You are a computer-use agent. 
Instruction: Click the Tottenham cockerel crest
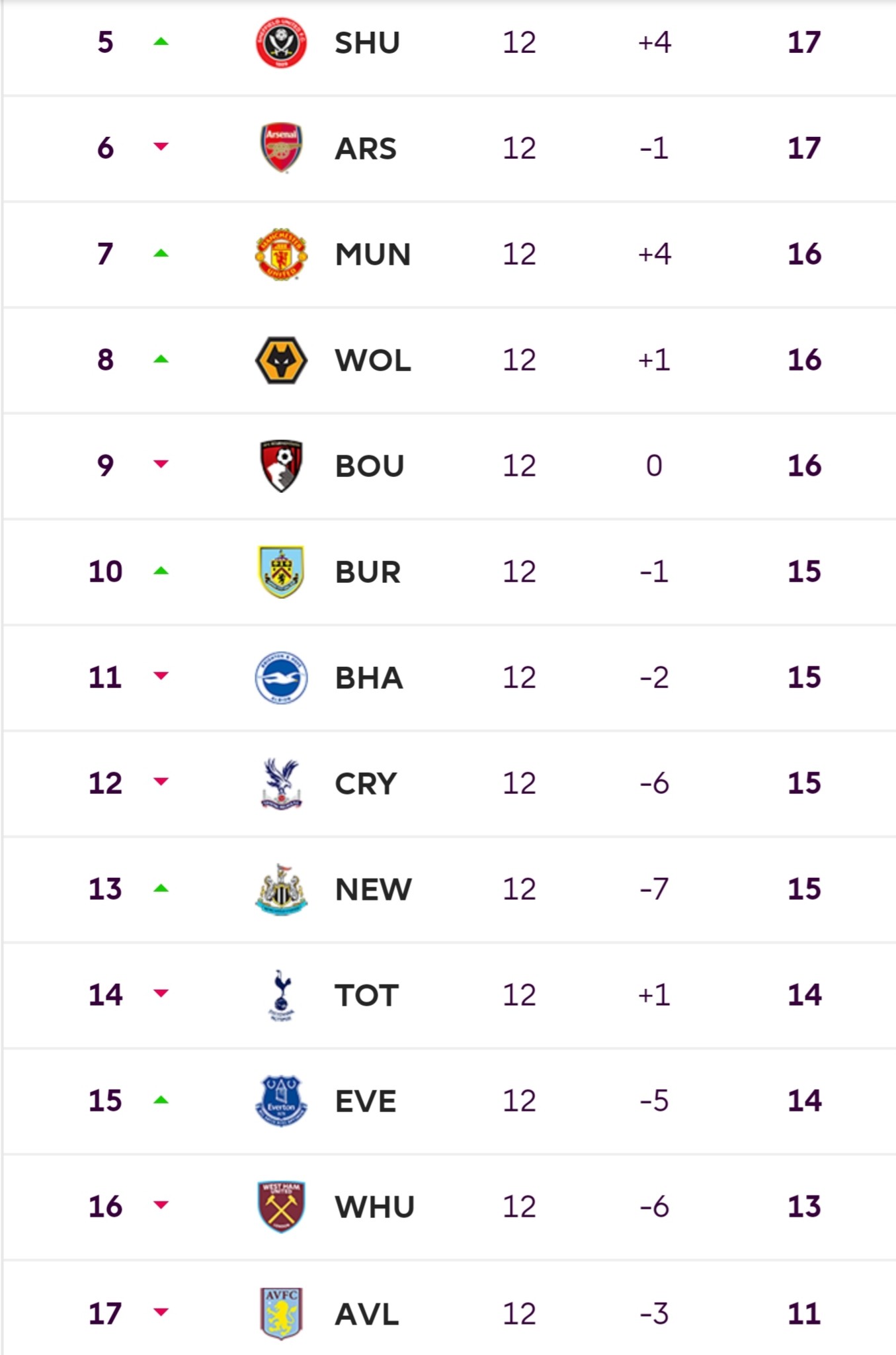[x=281, y=995]
